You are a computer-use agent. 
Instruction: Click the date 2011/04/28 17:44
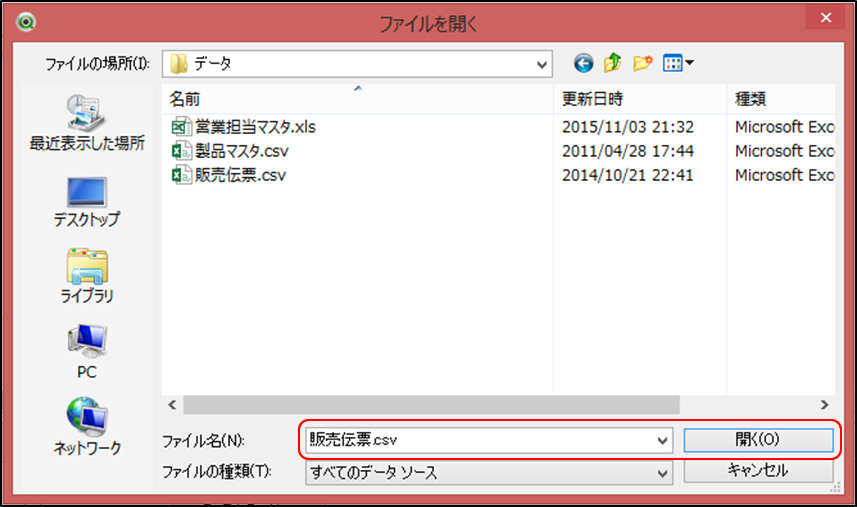(x=628, y=151)
